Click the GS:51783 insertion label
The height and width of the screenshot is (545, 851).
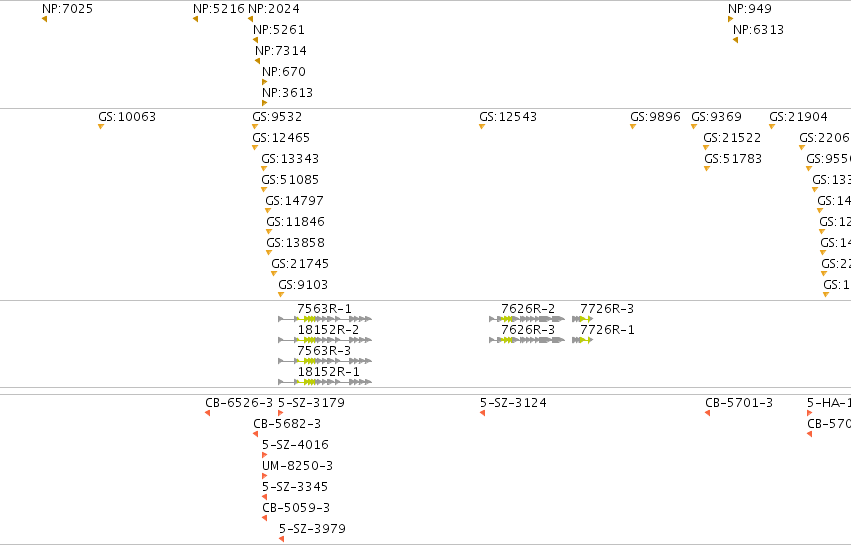[733, 159]
